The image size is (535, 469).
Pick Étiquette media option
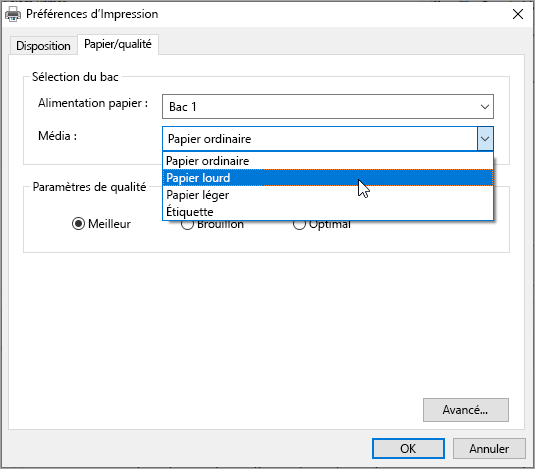[x=328, y=211]
